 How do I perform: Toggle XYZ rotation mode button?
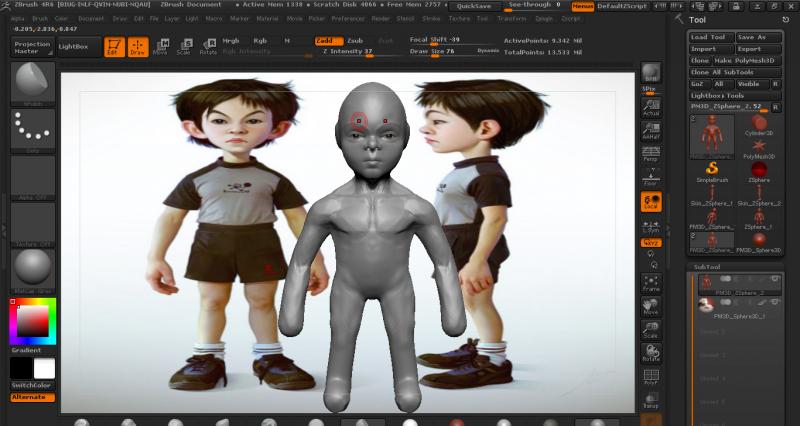[x=651, y=243]
